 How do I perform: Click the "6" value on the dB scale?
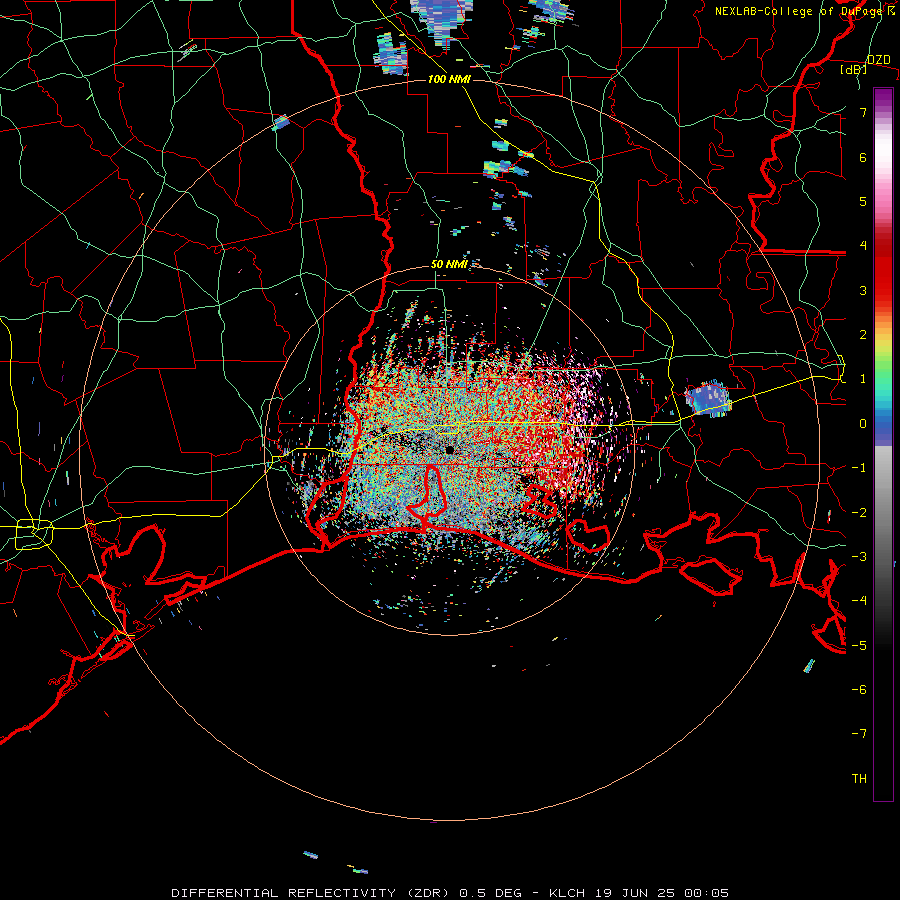pos(863,157)
